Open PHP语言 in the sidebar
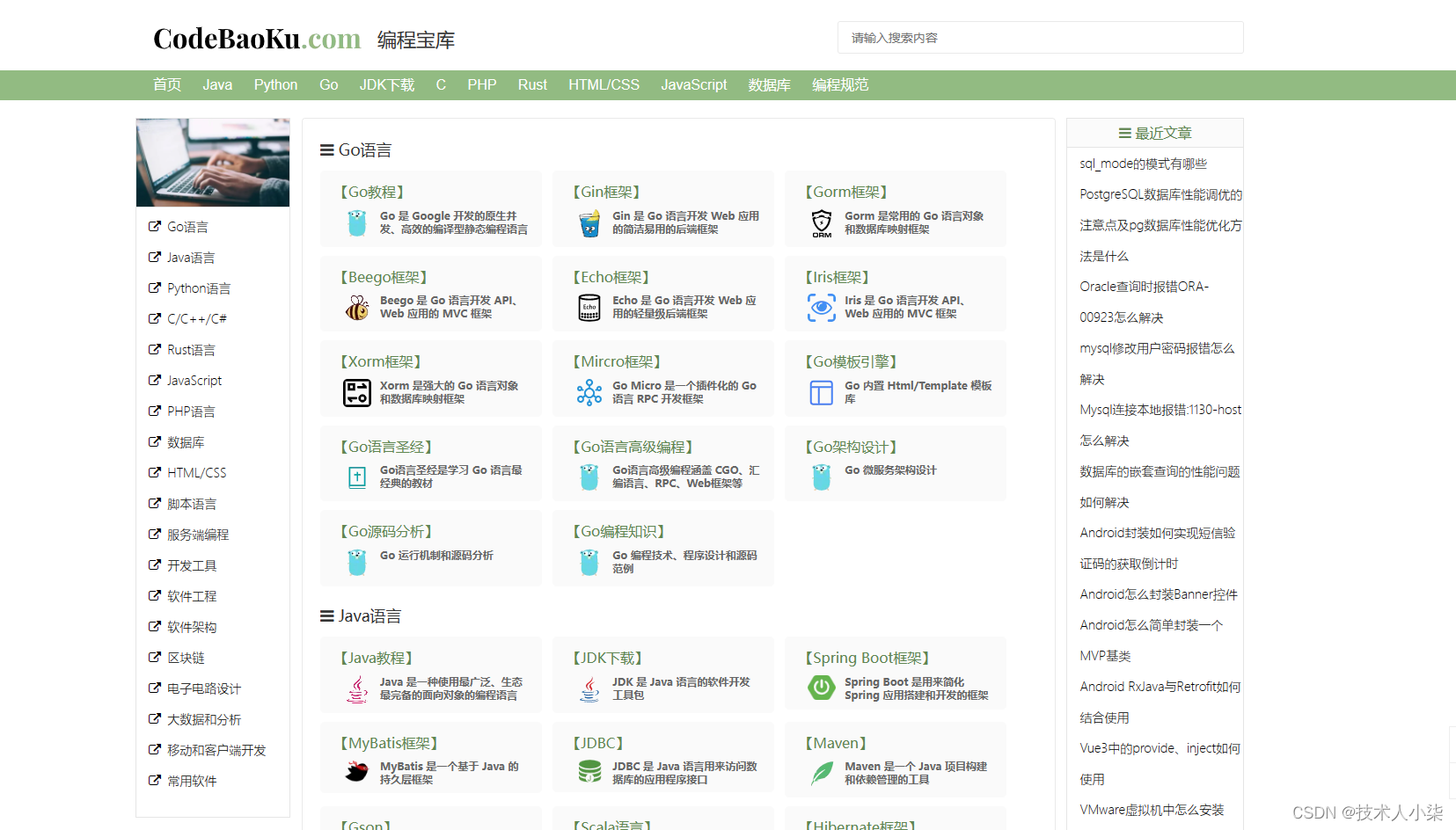The height and width of the screenshot is (830, 1456). [x=191, y=411]
